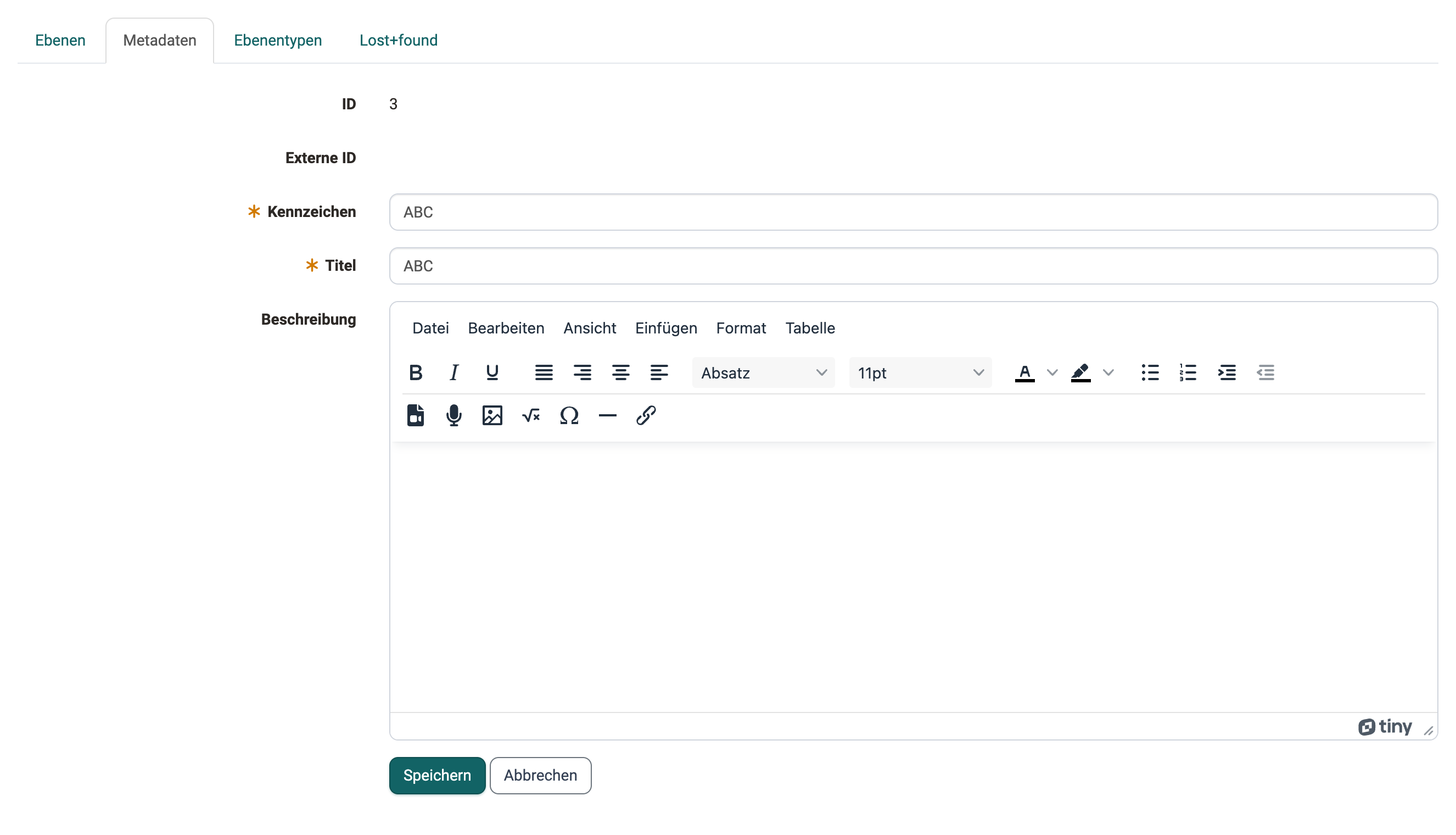Center align the text
Viewport: 1456px width, 835px height.
620,373
